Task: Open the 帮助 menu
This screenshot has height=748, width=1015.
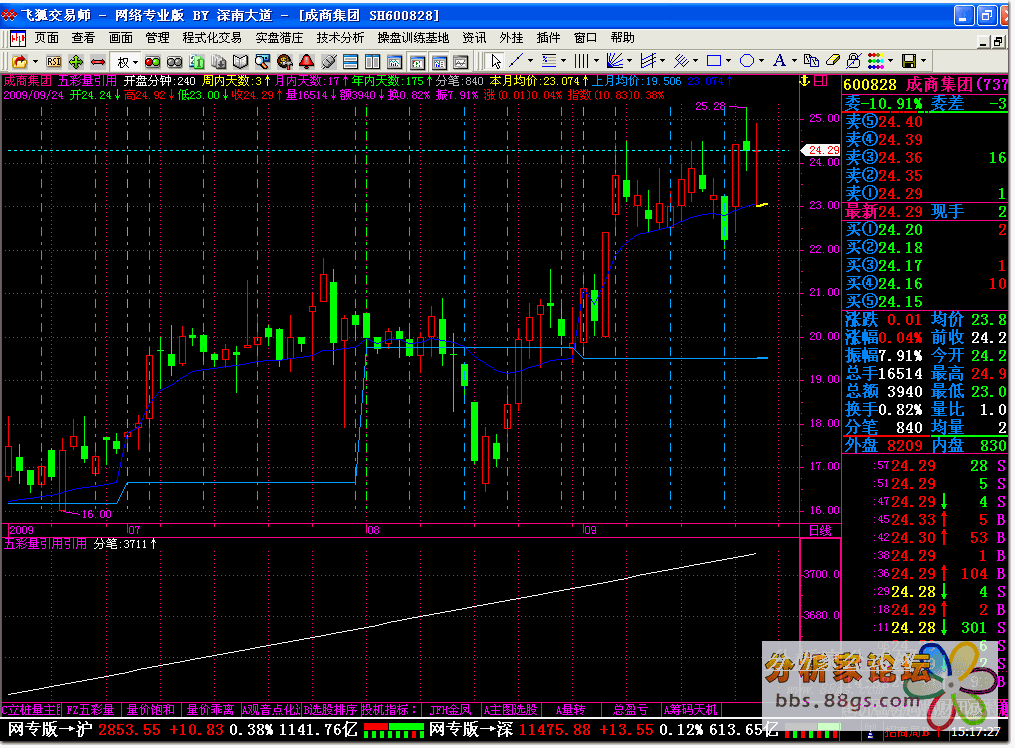Action: pyautogui.click(x=622, y=38)
